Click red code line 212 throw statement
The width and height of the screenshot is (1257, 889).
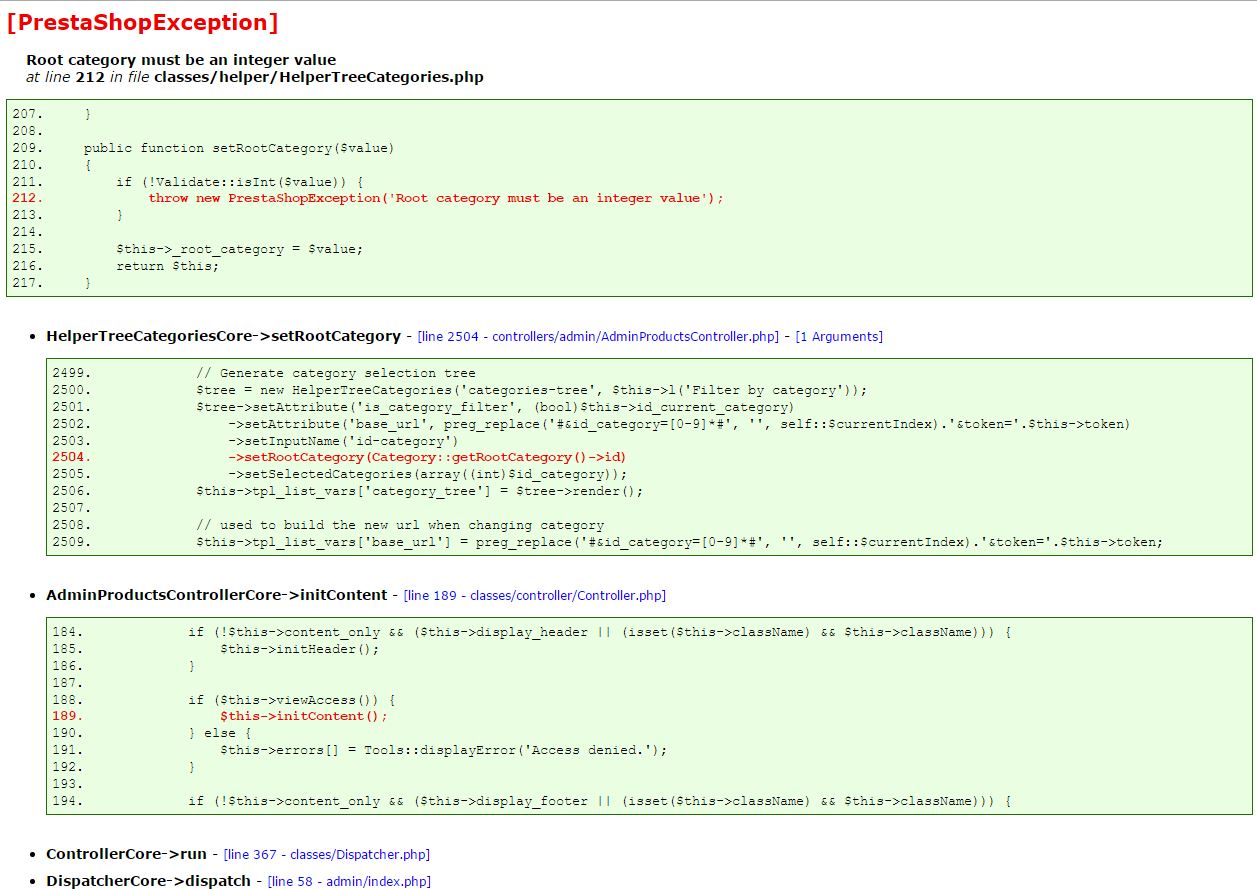pyautogui.click(x=435, y=198)
